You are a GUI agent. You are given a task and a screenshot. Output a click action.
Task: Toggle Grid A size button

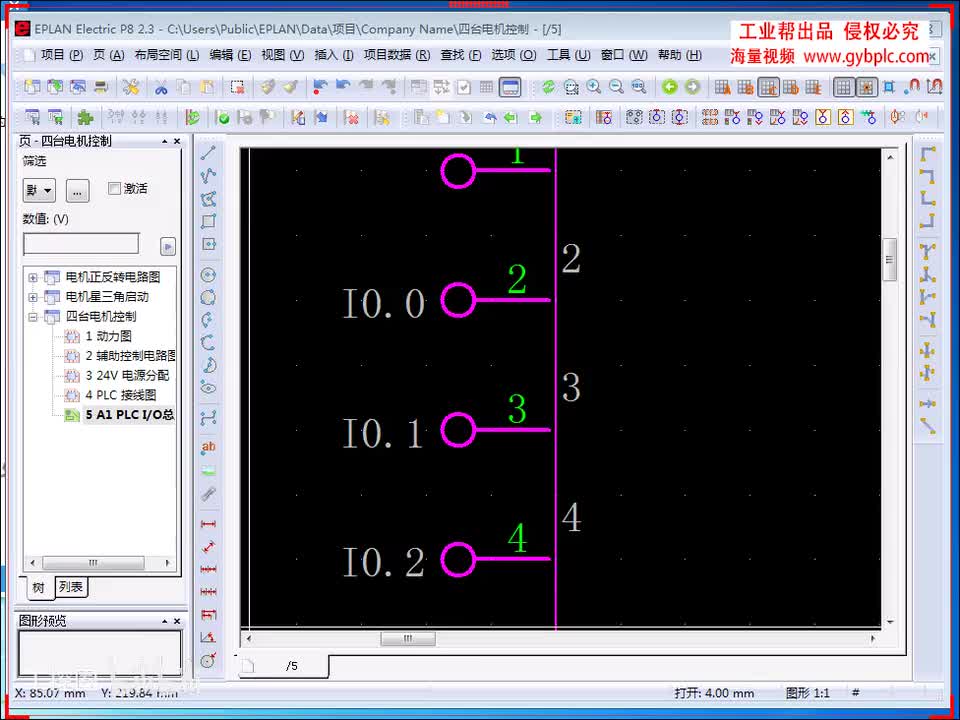723,88
